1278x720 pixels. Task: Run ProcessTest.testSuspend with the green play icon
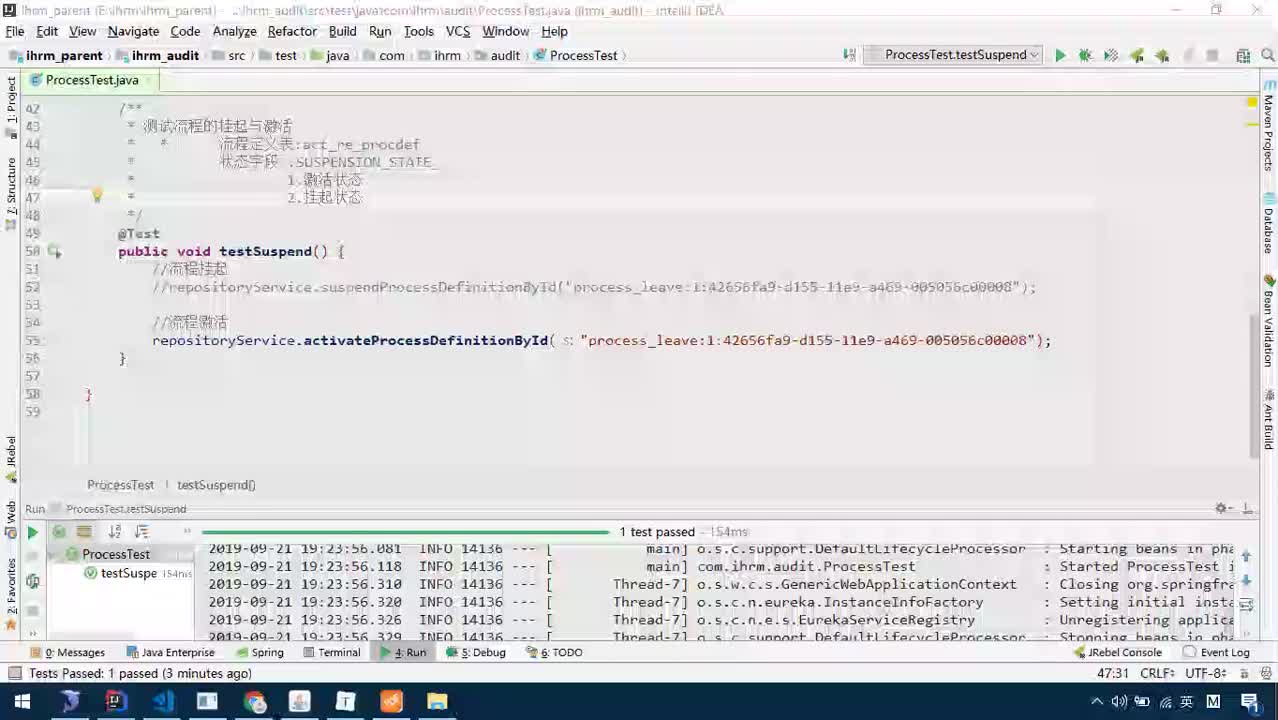pyautogui.click(x=1060, y=56)
